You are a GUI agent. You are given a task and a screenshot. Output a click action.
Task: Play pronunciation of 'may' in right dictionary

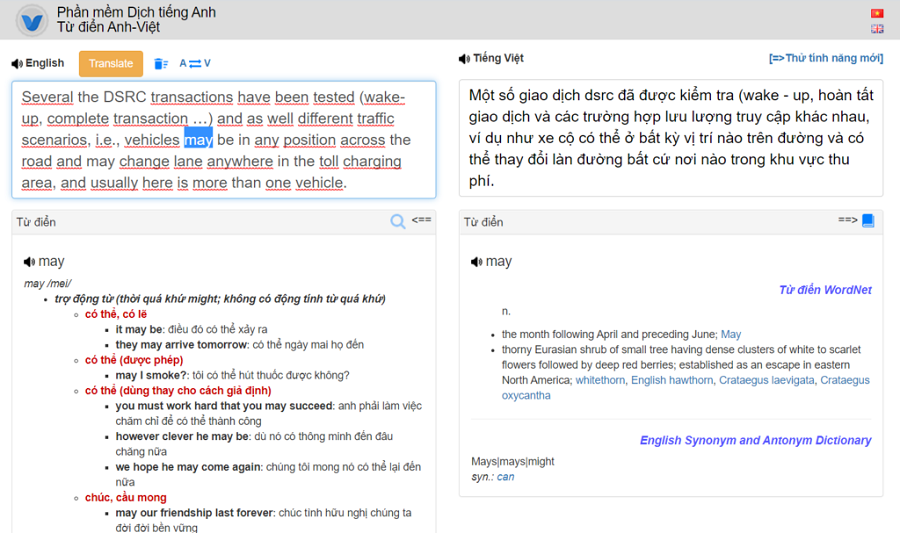[477, 262]
